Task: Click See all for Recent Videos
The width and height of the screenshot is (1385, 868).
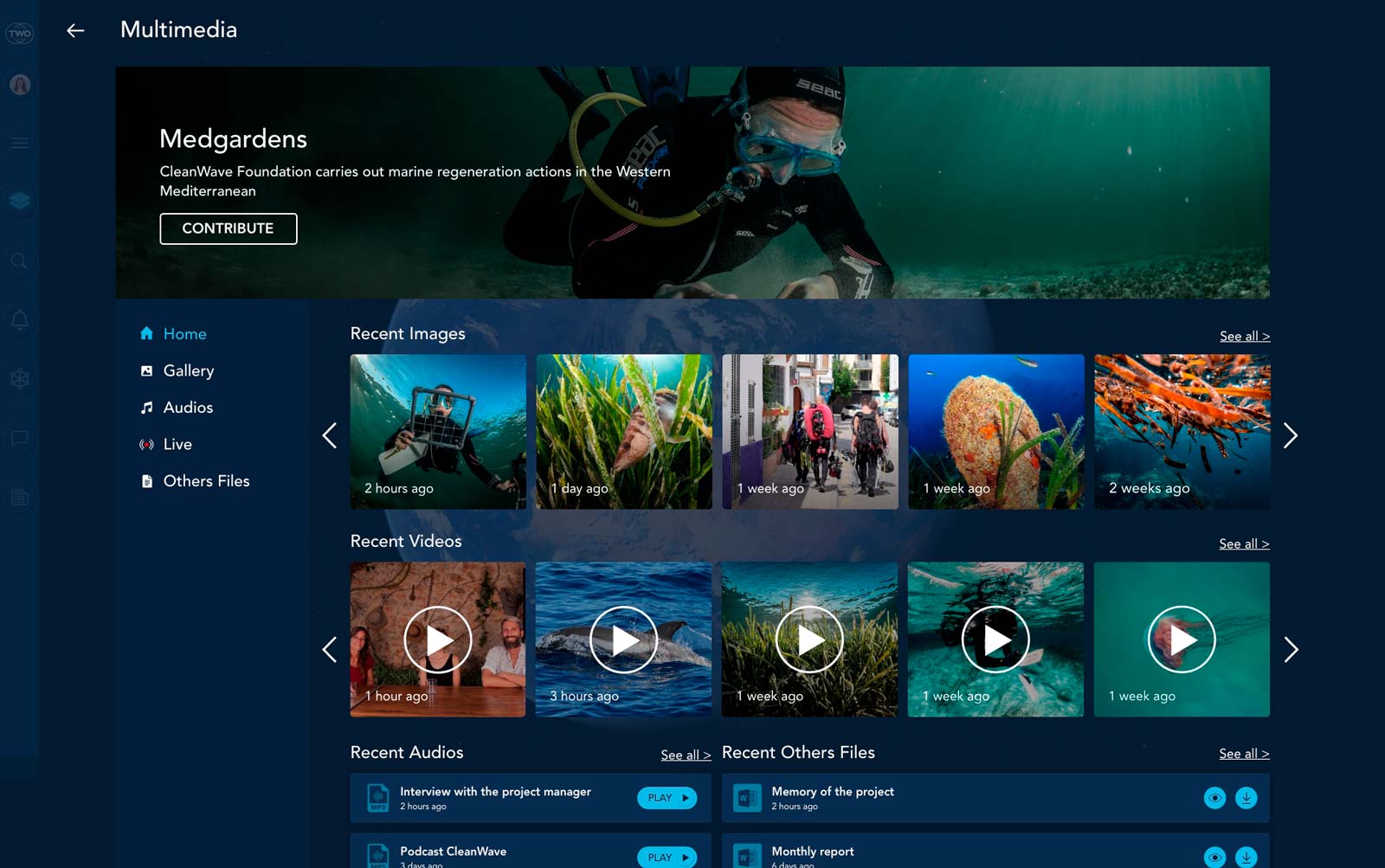Action: [1244, 543]
